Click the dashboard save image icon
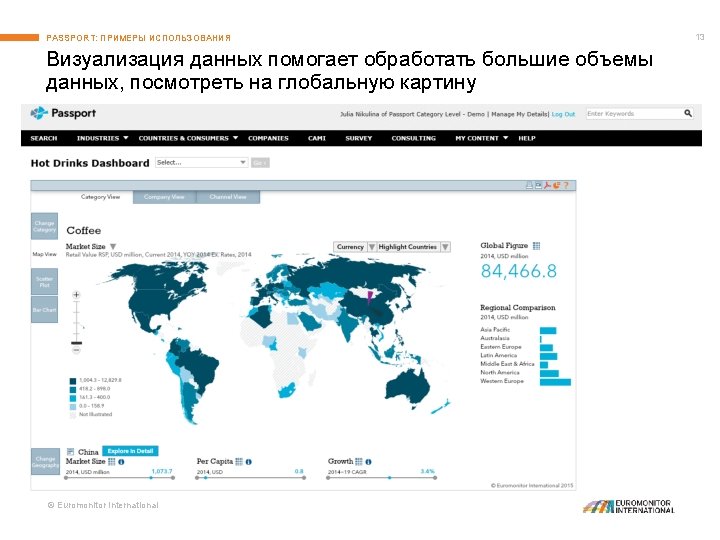This screenshot has height=540, width=720. (x=538, y=185)
